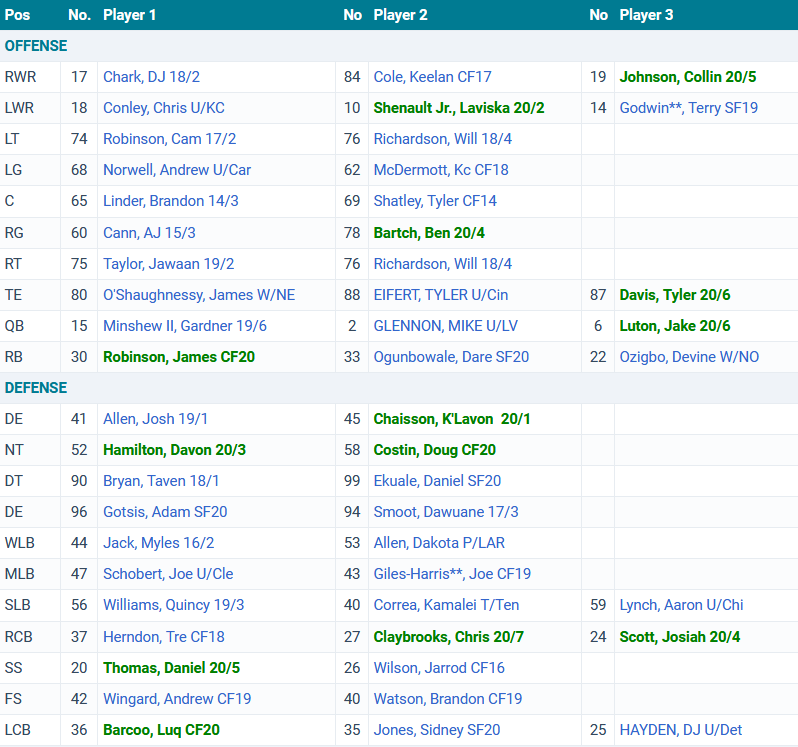Click the Player 1 column header
The width and height of the screenshot is (798, 747).
tap(129, 15)
